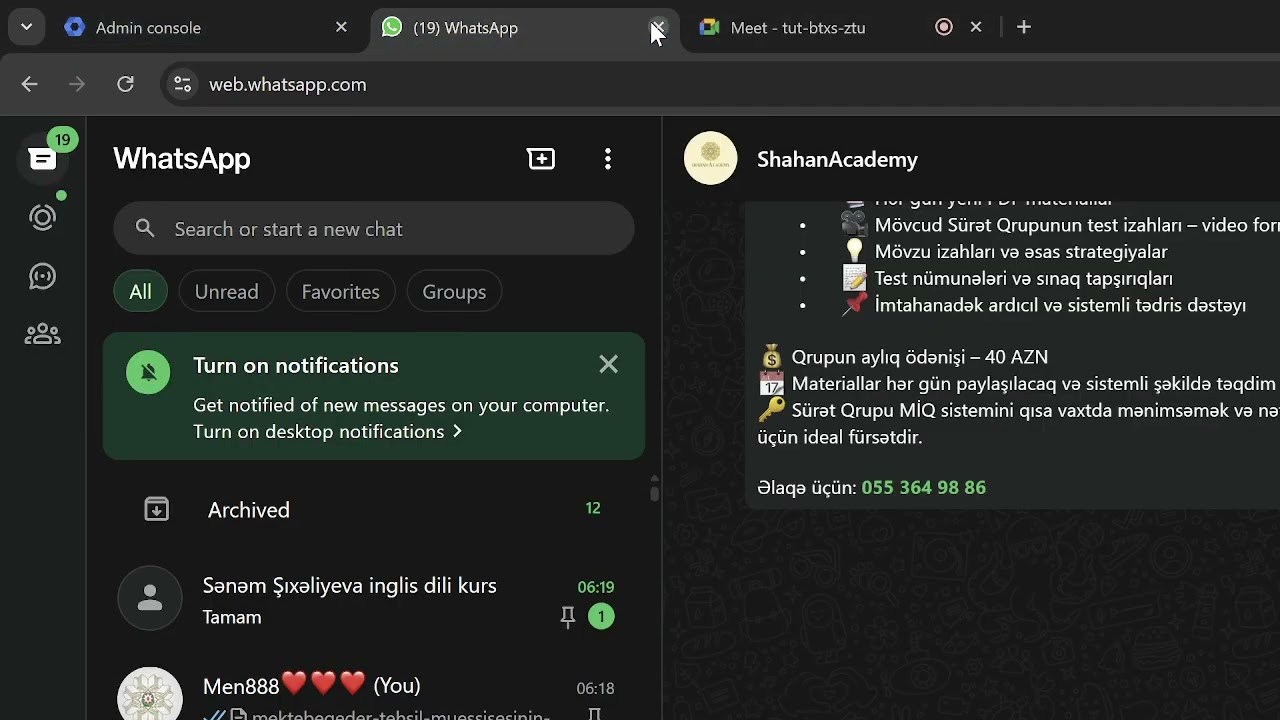Select the All chat filter
This screenshot has height=720, width=1280.
140,292
